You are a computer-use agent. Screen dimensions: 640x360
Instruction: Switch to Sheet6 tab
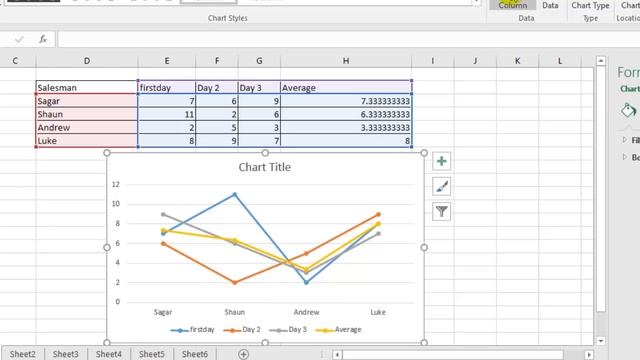tap(195, 354)
